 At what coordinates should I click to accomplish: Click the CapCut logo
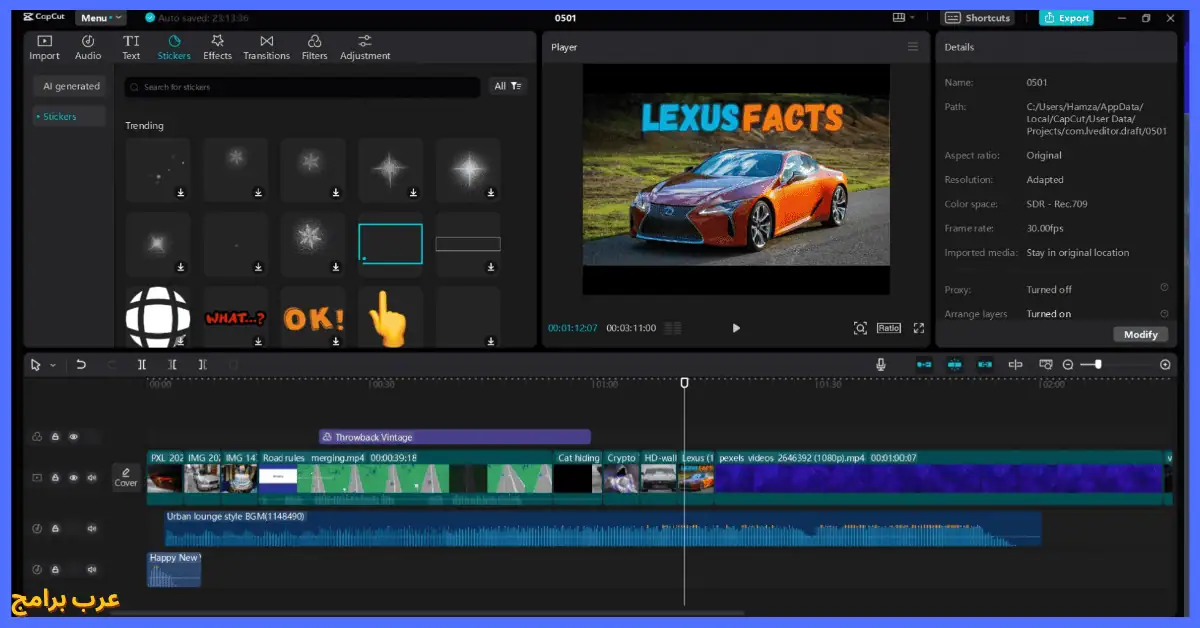pyautogui.click(x=44, y=18)
